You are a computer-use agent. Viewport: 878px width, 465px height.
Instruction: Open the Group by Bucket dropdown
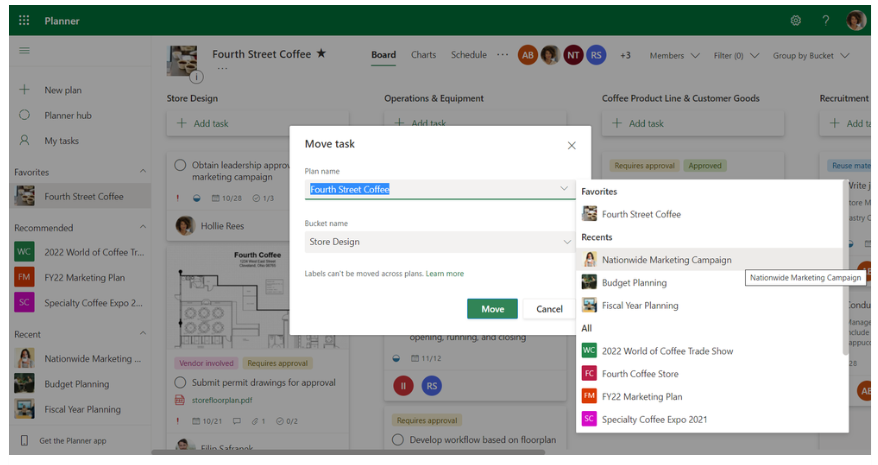(x=811, y=55)
